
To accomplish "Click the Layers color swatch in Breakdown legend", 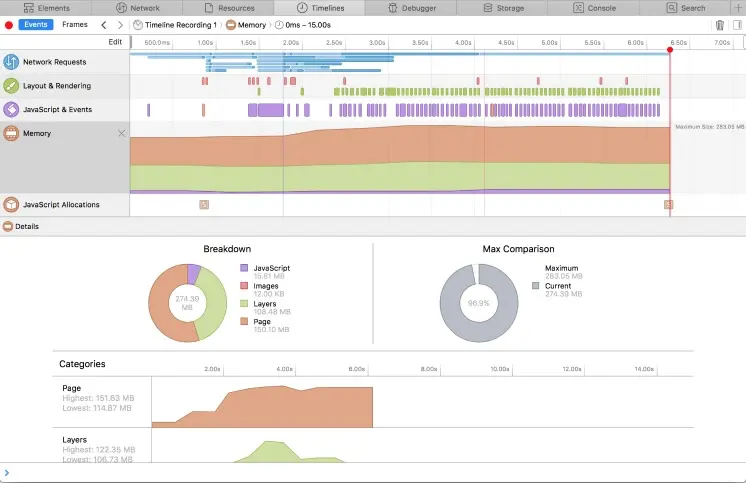I will pyautogui.click(x=244, y=304).
